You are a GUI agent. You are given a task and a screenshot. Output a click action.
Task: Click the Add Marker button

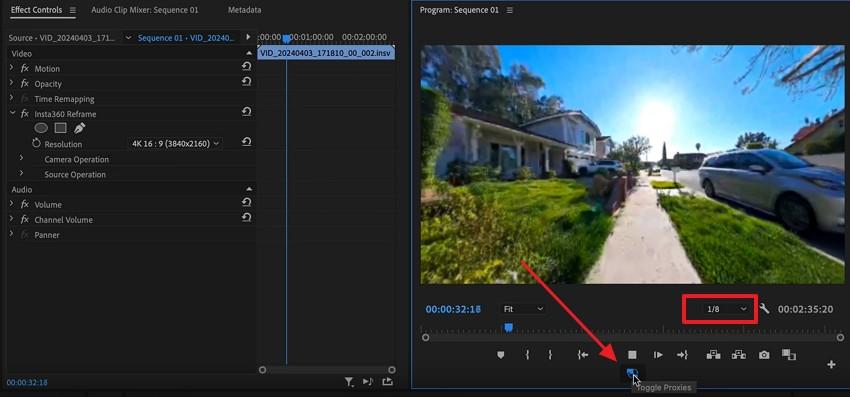(x=501, y=355)
